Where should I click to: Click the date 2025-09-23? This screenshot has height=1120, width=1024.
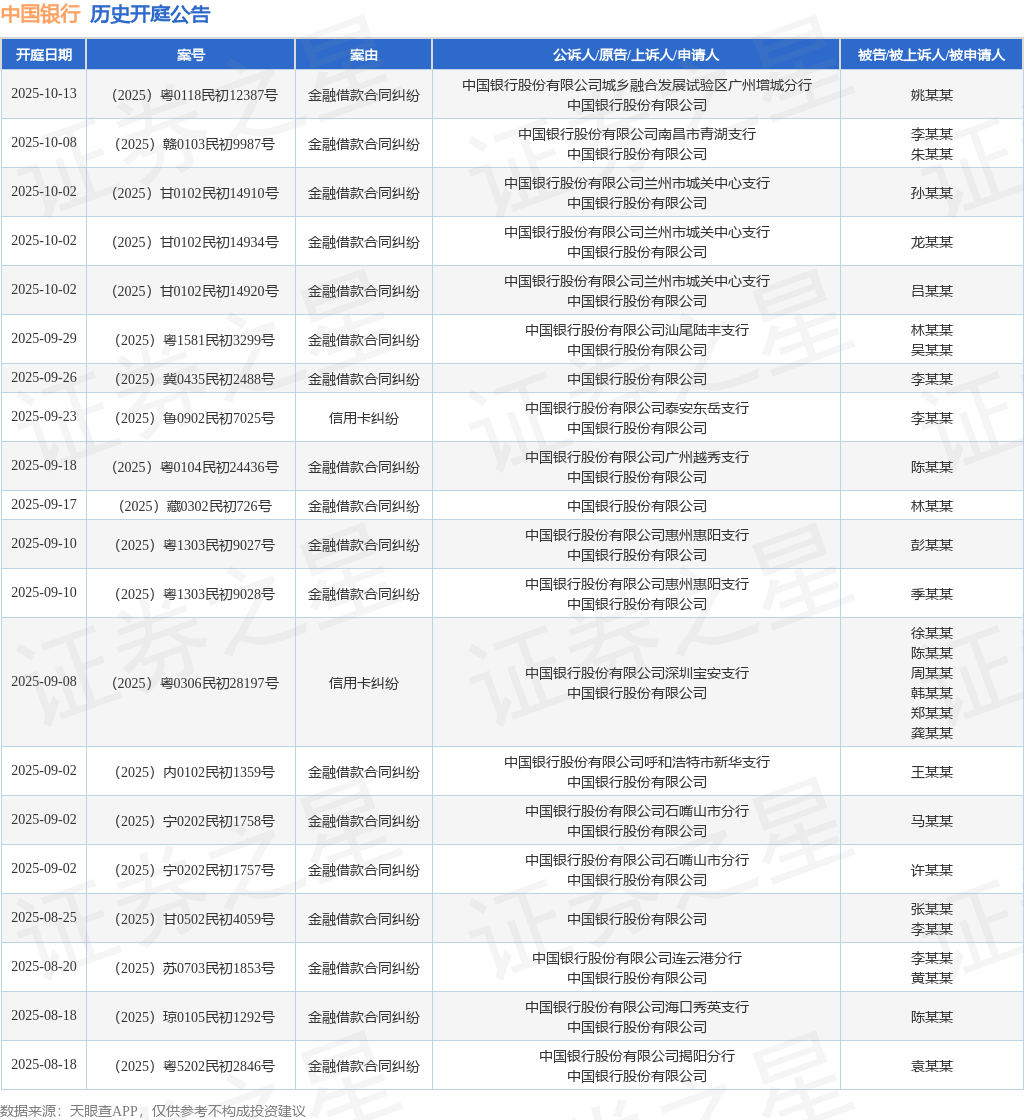44,416
